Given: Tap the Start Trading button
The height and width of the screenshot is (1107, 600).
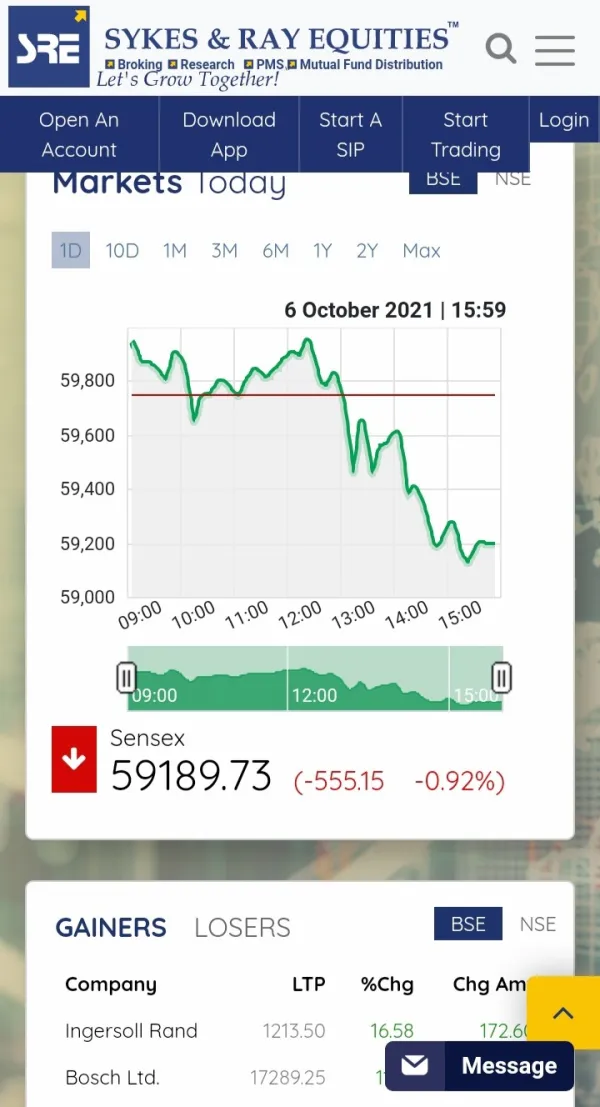Looking at the screenshot, I should (465, 134).
